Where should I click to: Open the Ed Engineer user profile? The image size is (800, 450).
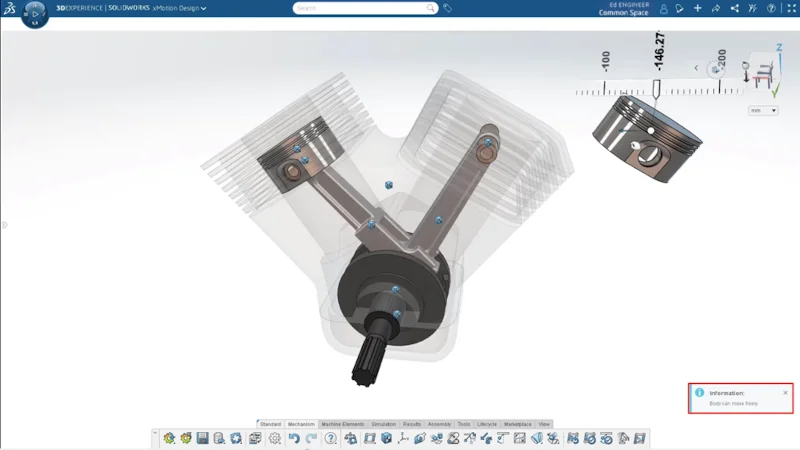[x=663, y=9]
